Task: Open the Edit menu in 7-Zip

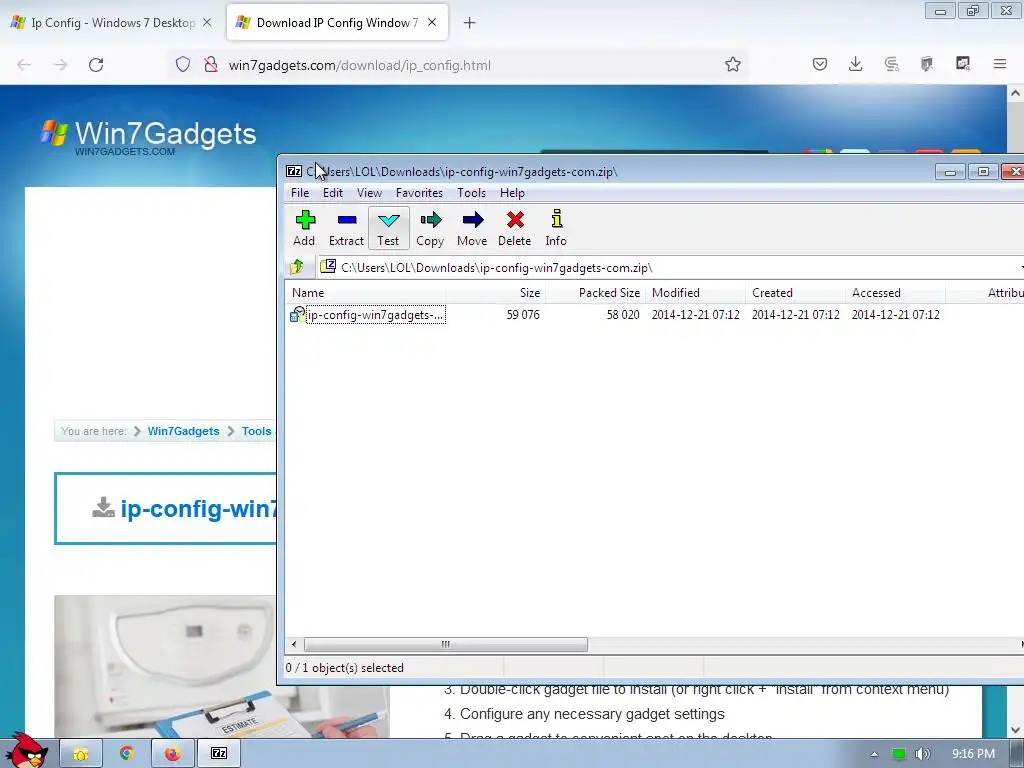Action: (332, 193)
